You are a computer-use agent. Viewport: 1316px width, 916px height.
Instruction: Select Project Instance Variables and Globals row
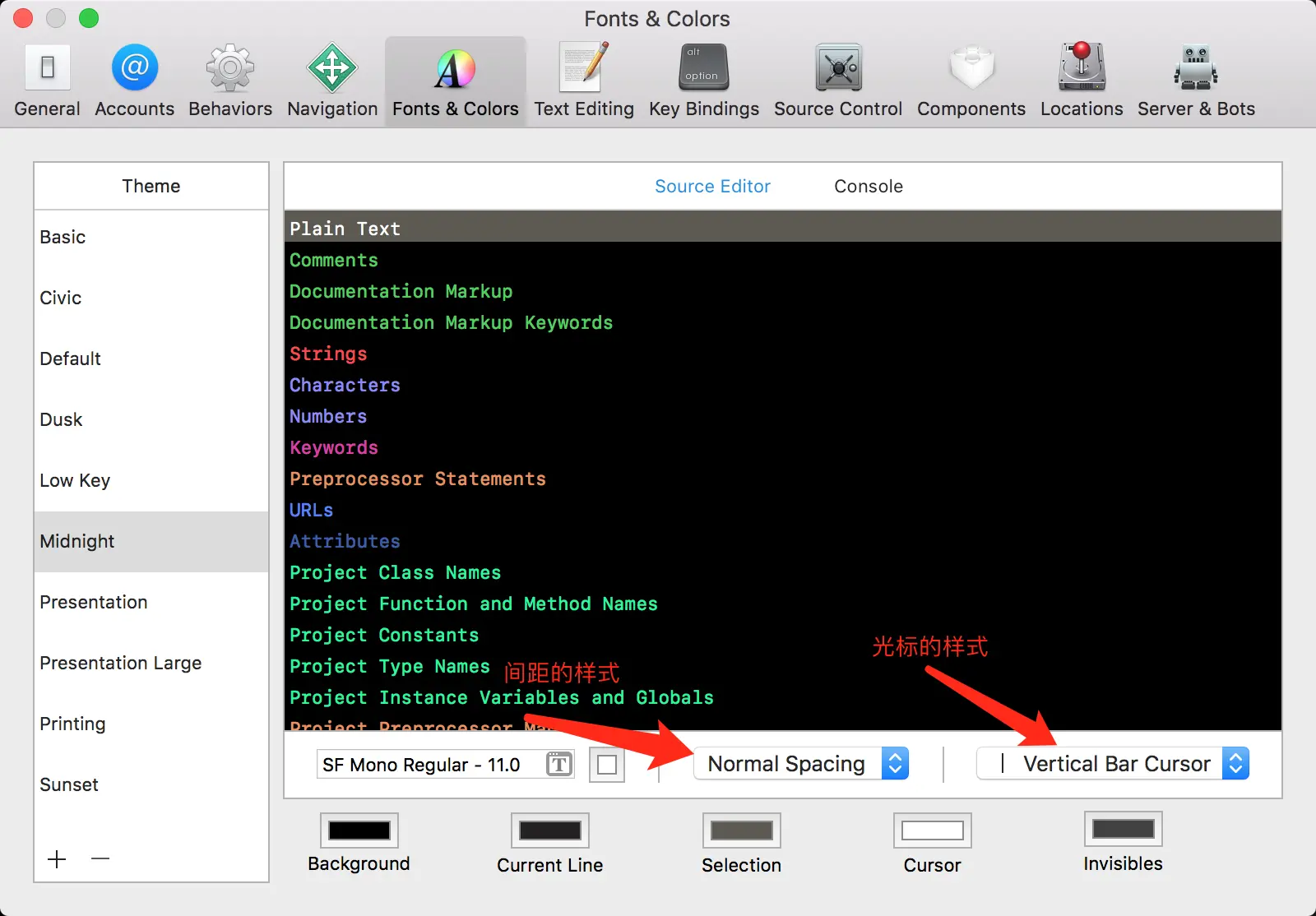tap(783, 697)
